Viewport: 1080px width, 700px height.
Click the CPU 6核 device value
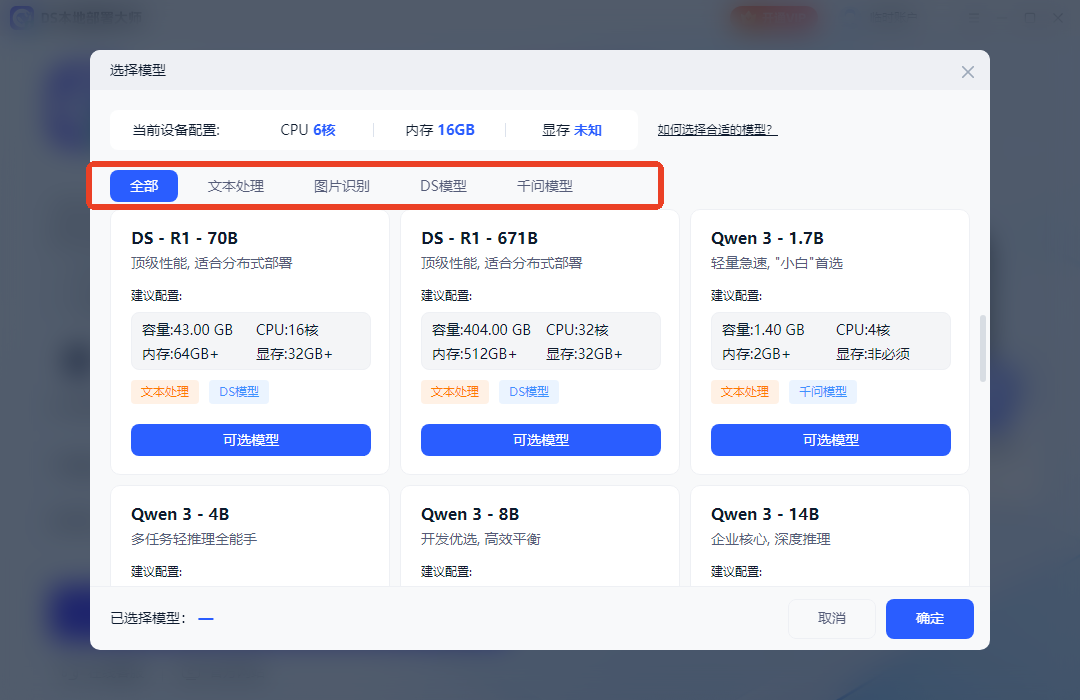click(308, 130)
